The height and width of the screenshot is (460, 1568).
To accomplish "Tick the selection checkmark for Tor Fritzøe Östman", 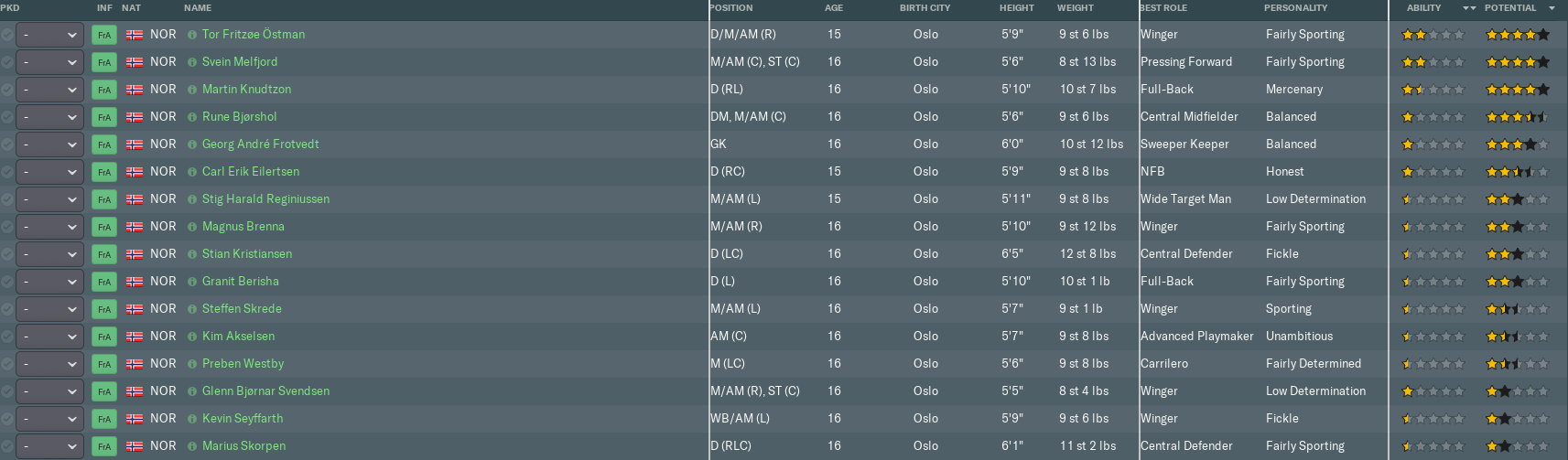I will tap(7, 35).
